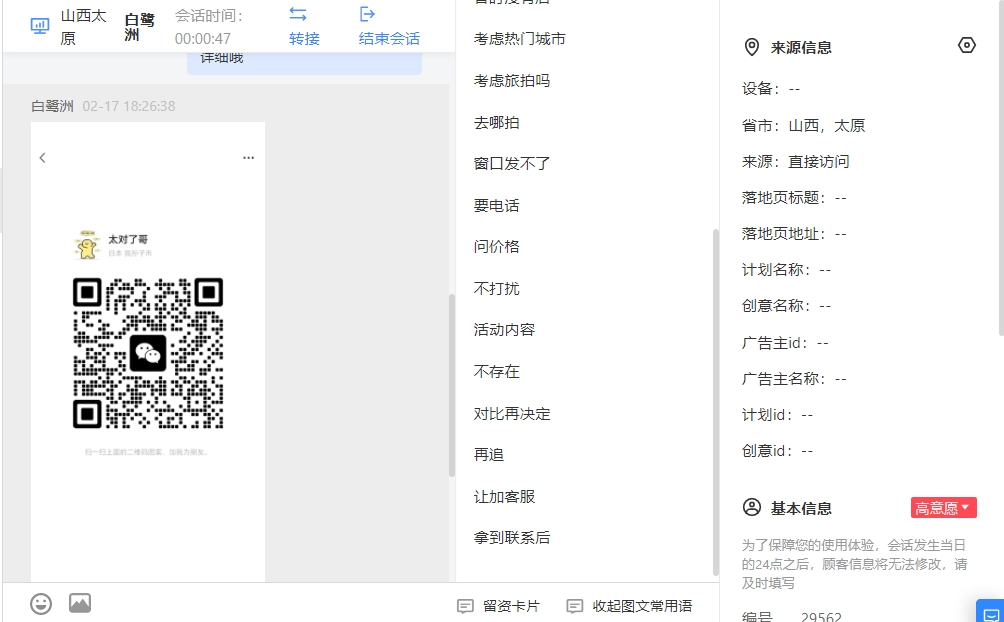Click the 编号 value 29562

coord(821,616)
